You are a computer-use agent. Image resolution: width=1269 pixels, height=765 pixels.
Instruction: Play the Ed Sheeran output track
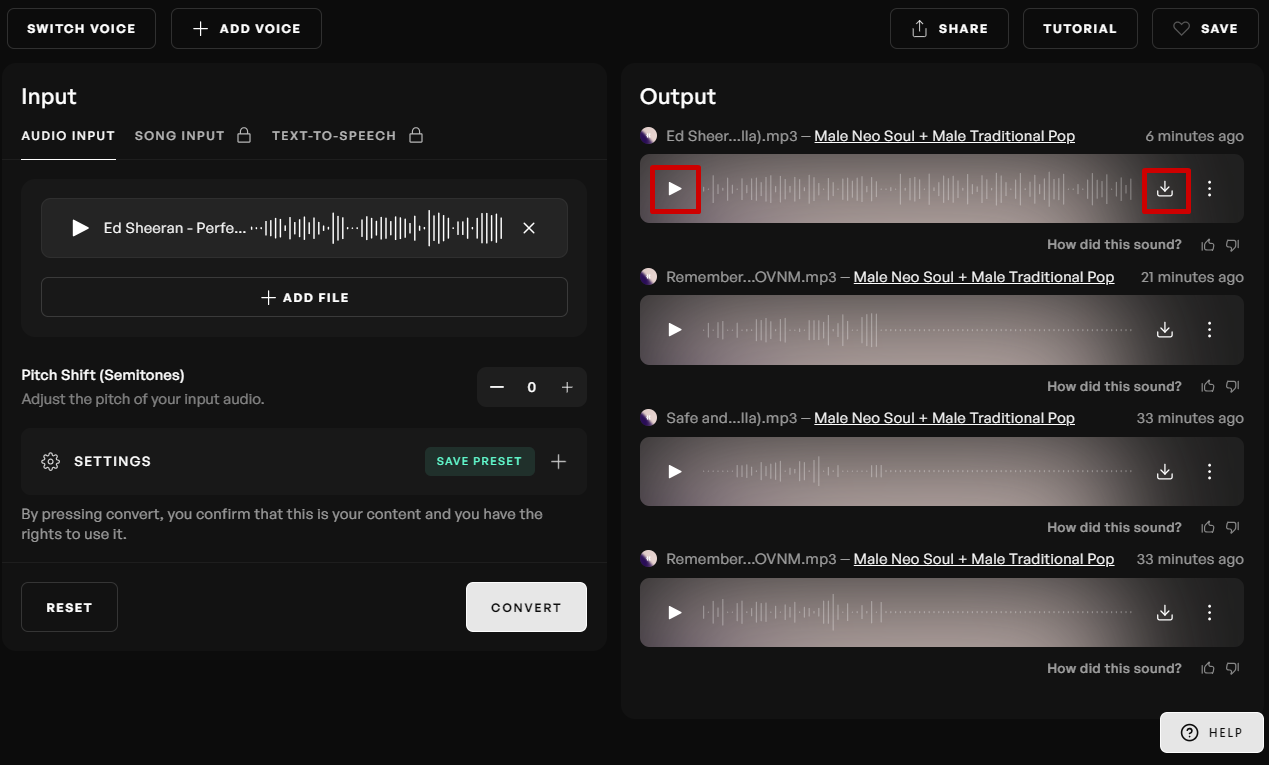click(675, 189)
